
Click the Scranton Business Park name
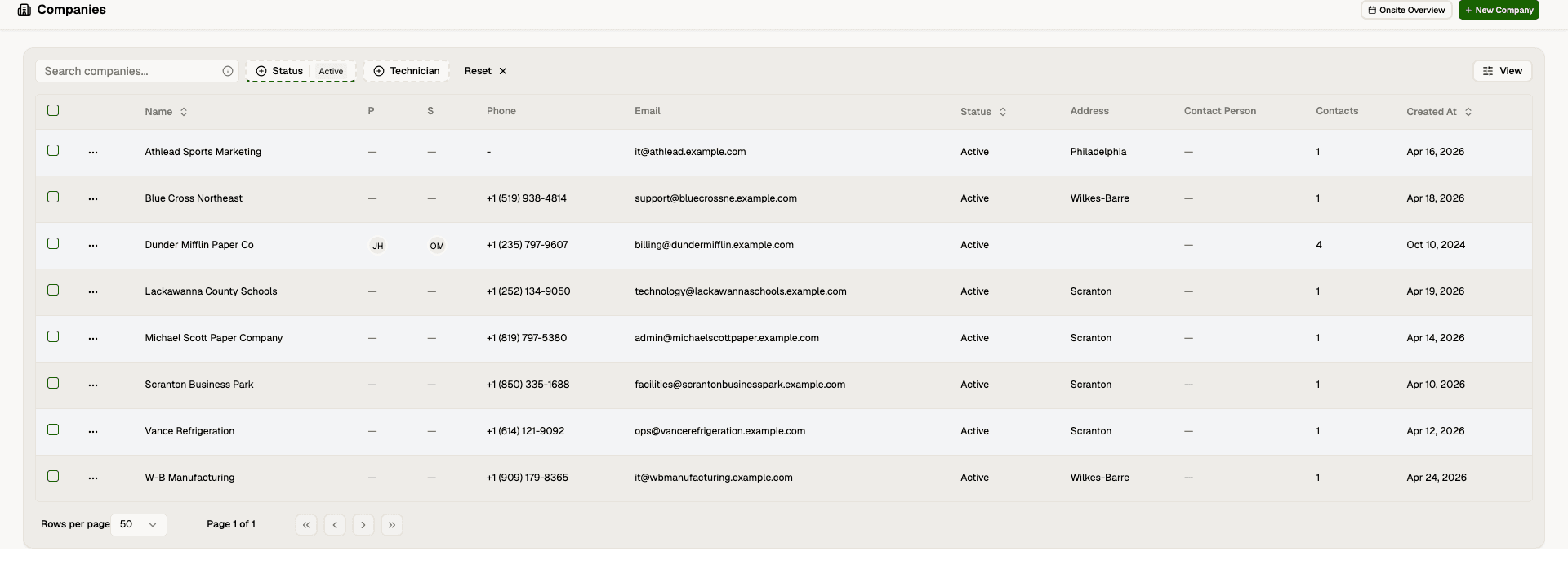199,385
